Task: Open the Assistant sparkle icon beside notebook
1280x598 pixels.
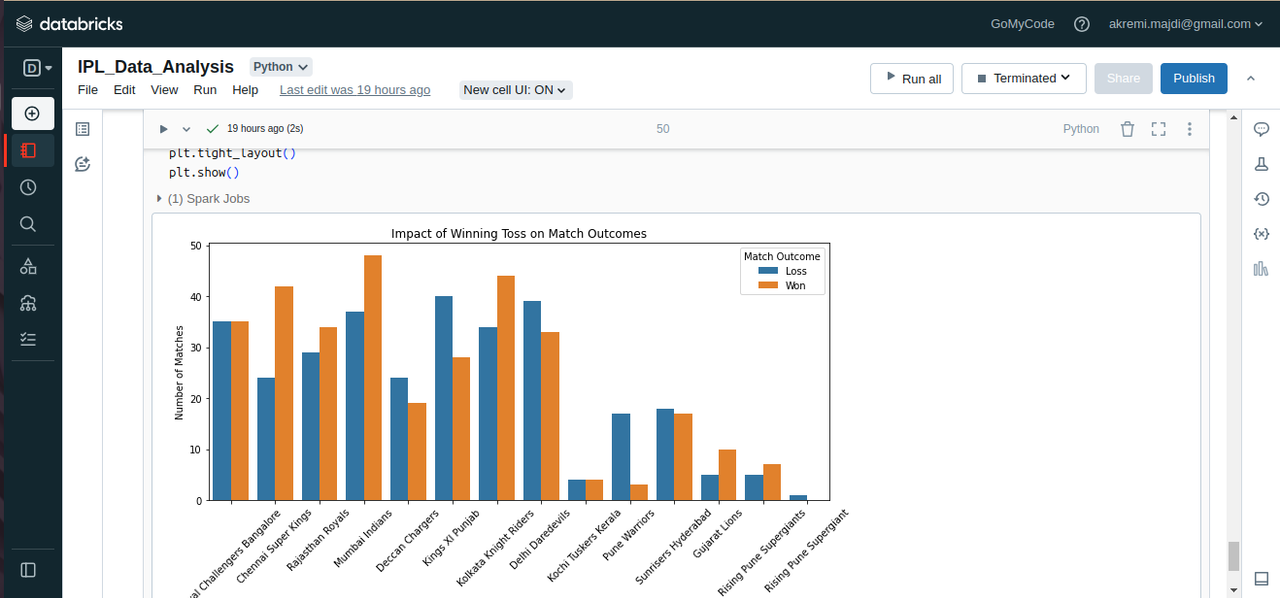Action: [83, 164]
